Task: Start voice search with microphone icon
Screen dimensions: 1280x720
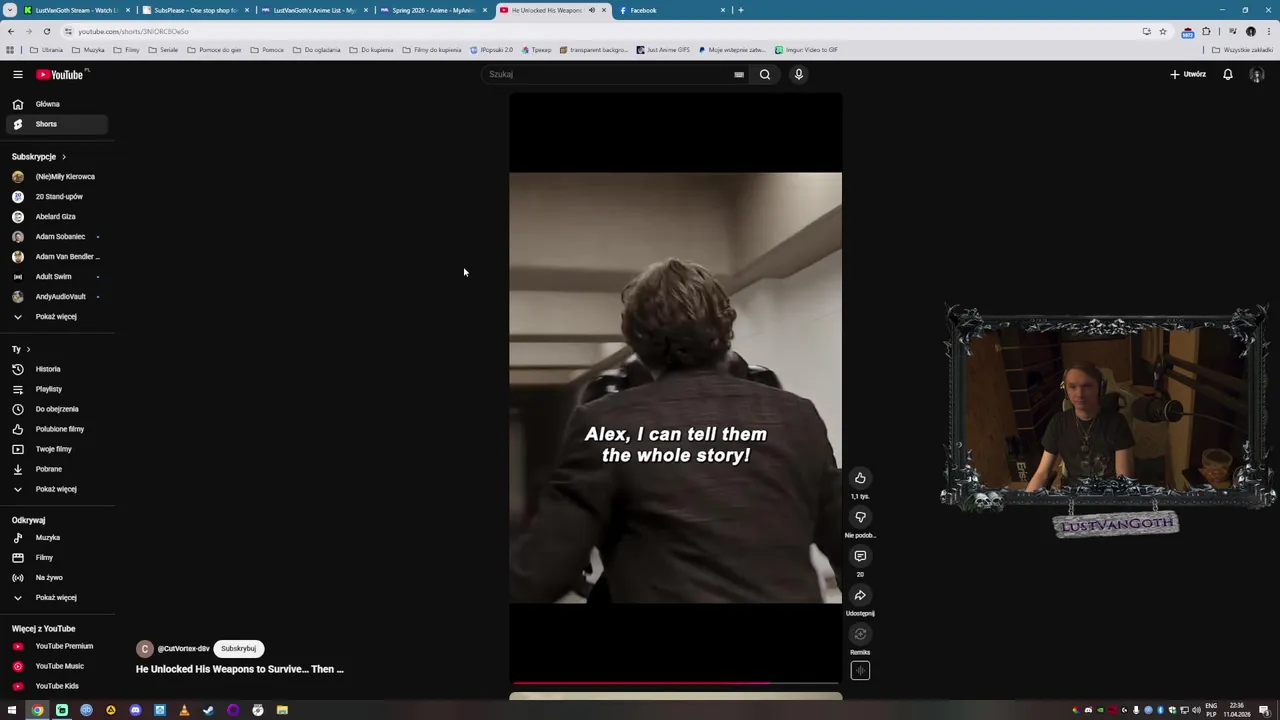Action: click(798, 74)
